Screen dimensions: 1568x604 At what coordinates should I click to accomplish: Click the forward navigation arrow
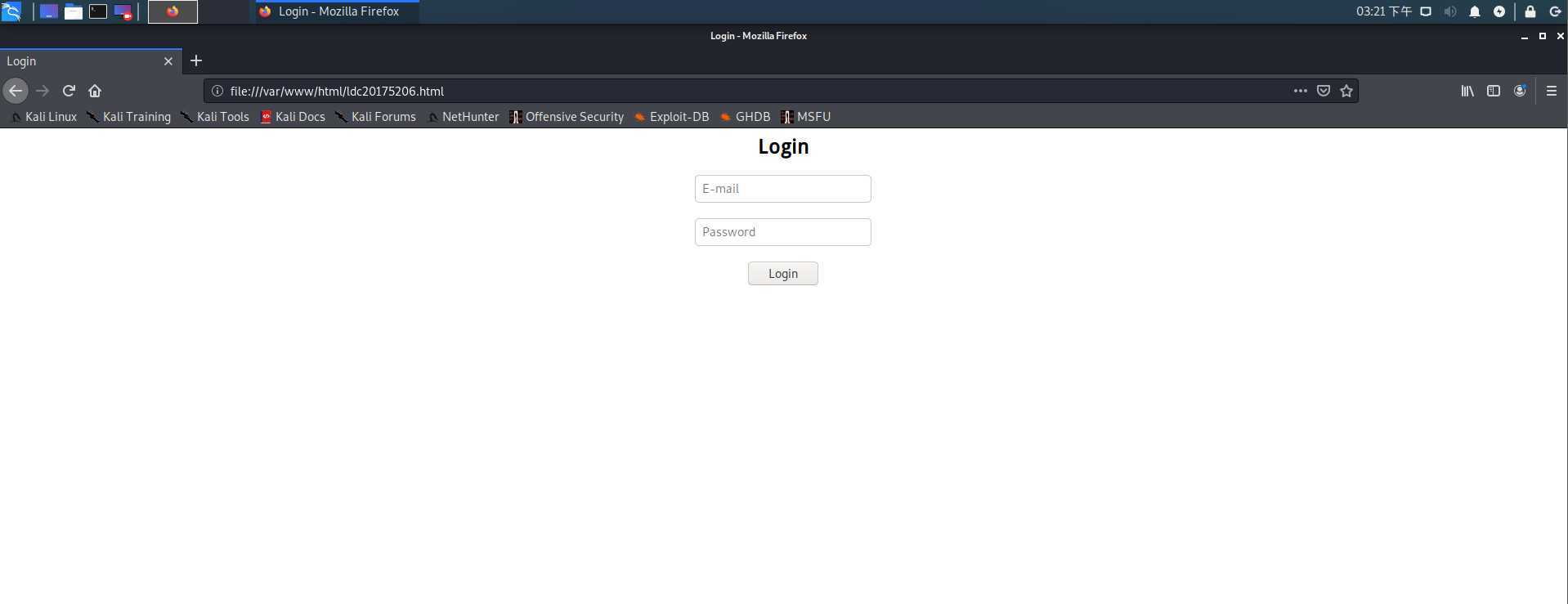point(43,91)
